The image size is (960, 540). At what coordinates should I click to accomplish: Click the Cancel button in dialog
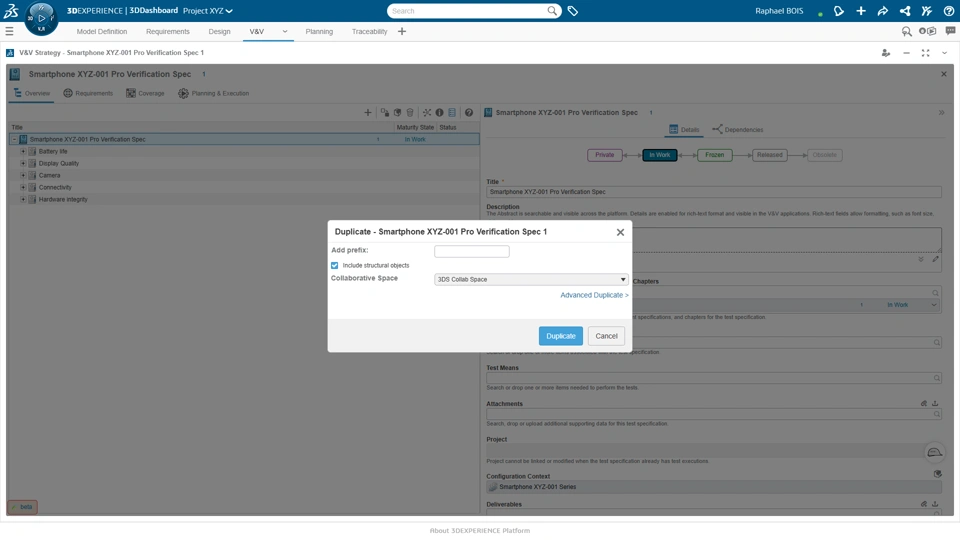(x=606, y=336)
